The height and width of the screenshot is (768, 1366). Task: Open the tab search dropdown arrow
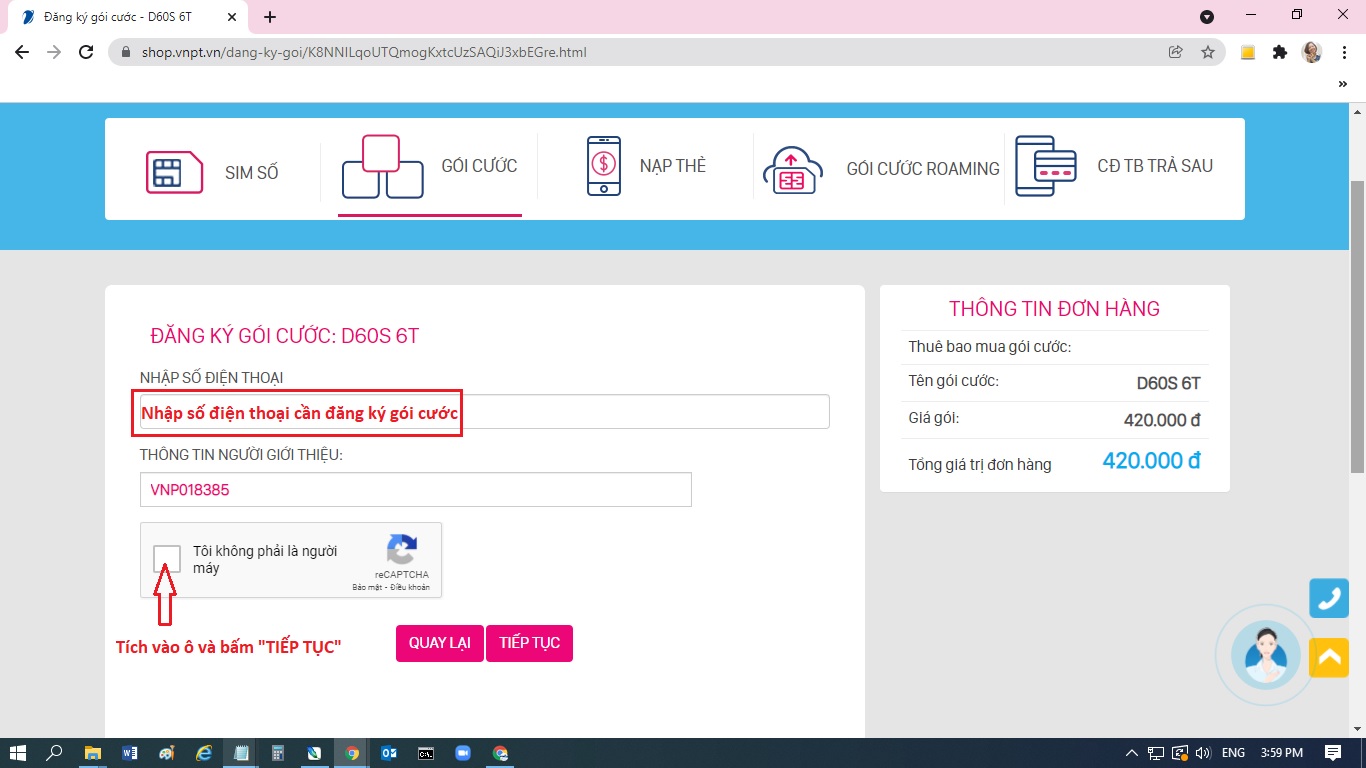[1207, 16]
